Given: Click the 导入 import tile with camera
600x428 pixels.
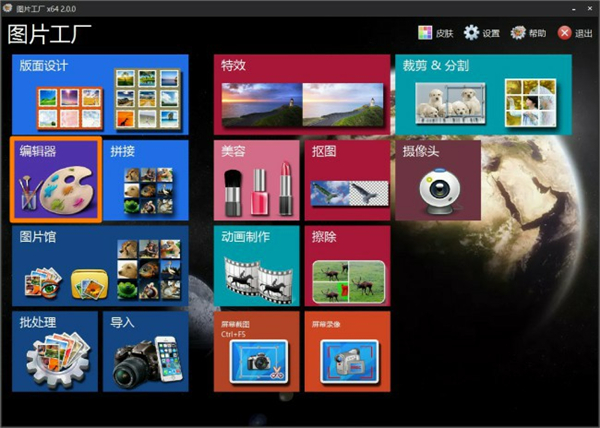Looking at the screenshot, I should [x=145, y=352].
